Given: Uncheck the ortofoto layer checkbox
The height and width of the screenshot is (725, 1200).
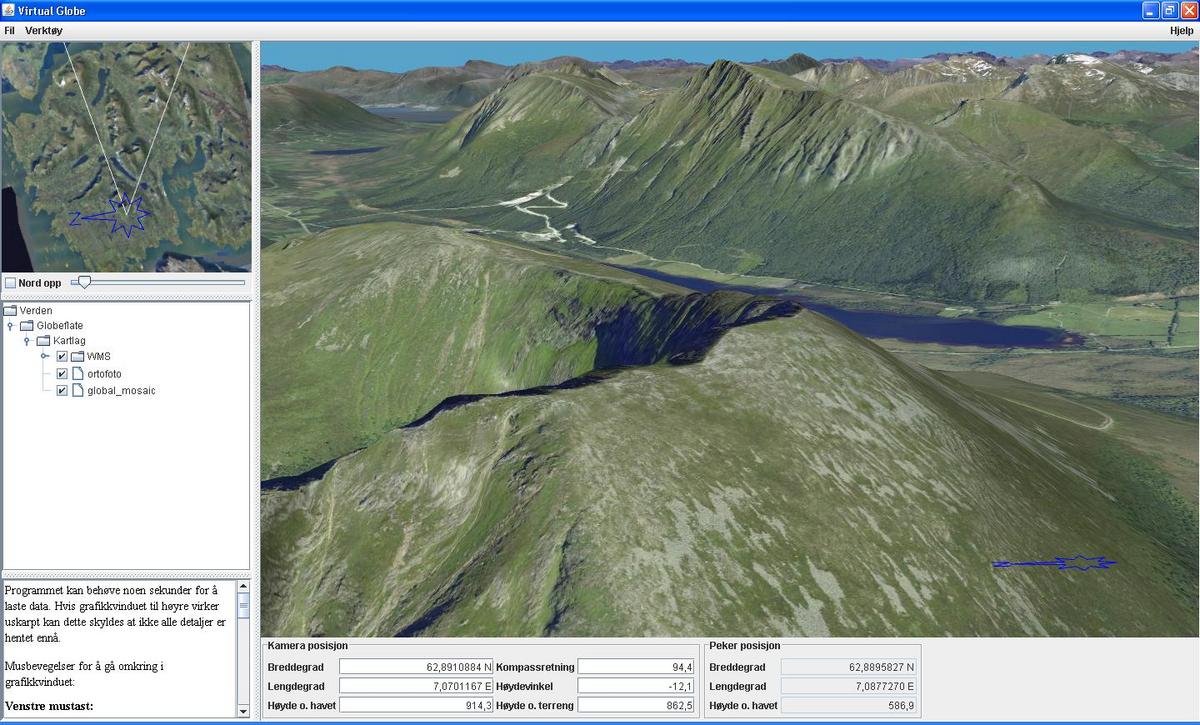Looking at the screenshot, I should click(x=62, y=374).
